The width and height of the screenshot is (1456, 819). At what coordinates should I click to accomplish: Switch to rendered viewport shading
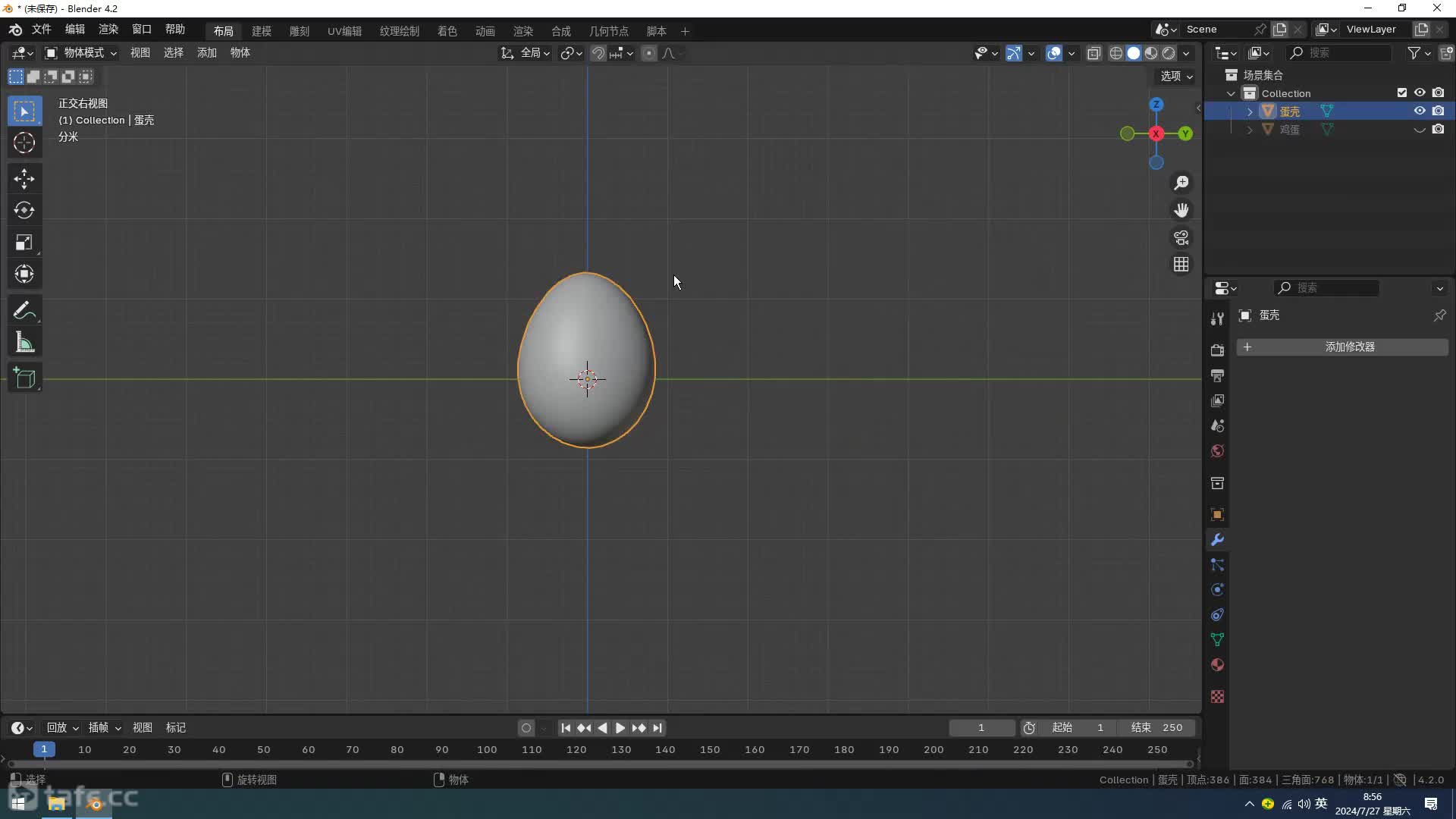1169,53
